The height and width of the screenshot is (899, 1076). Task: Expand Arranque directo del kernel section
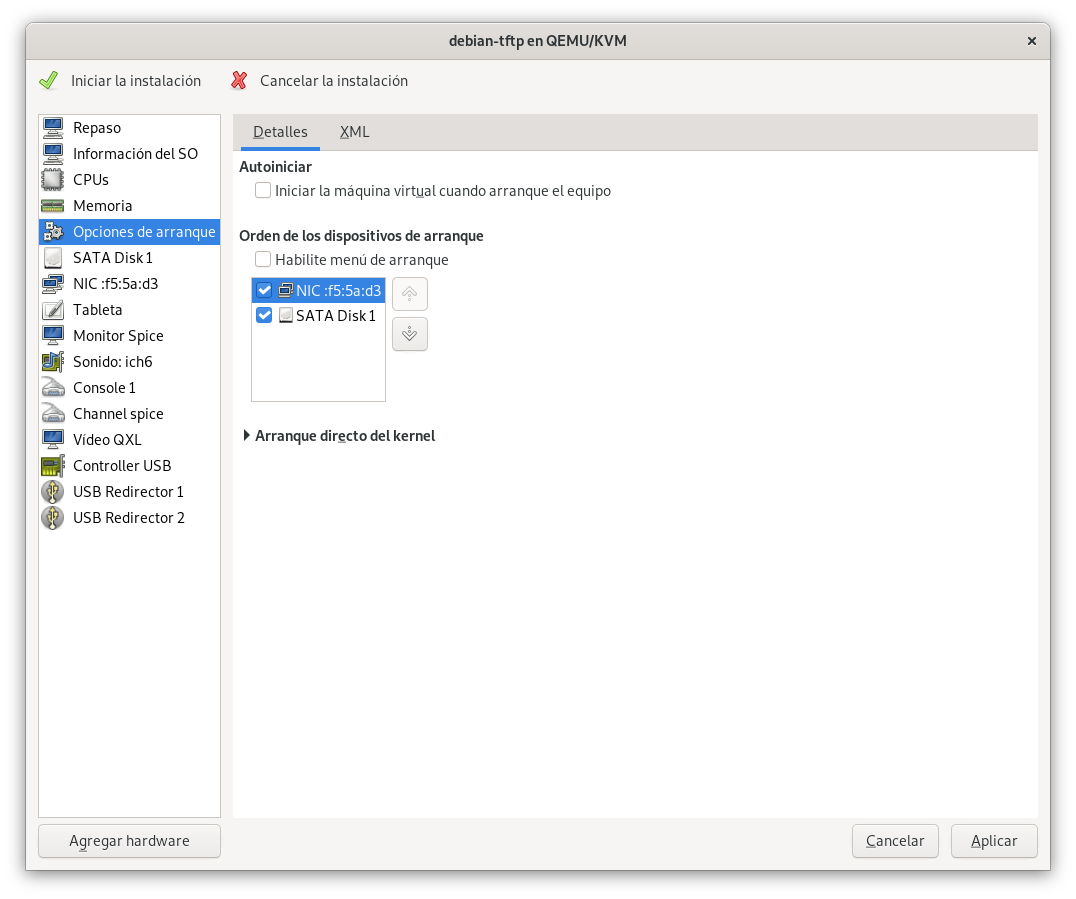247,436
